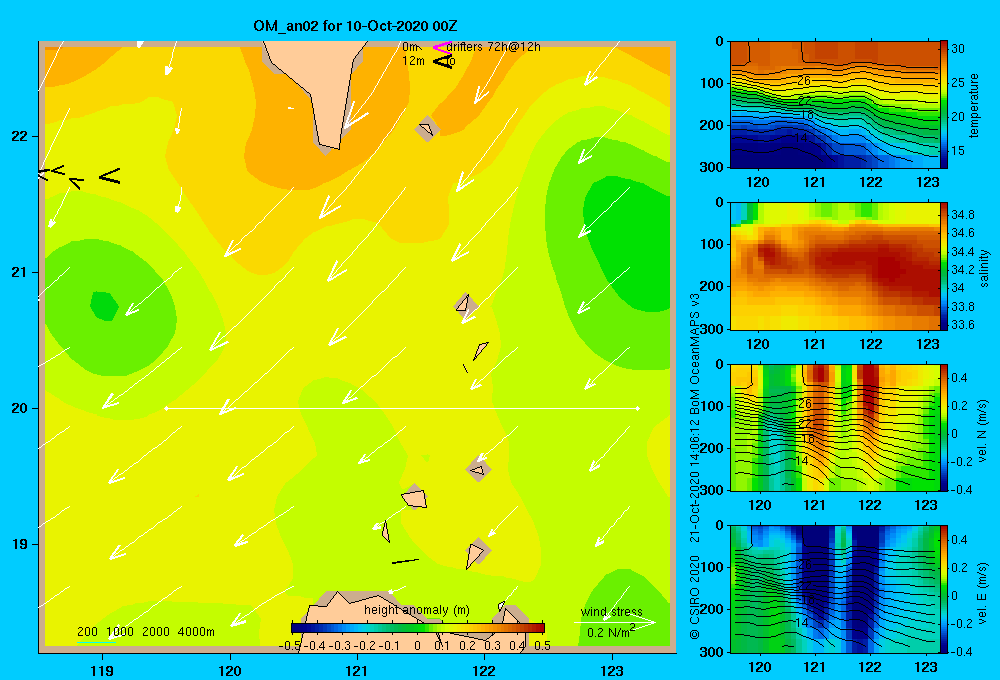
Task: Click the vertical '© CSIRO 2020' credit text
Action: 695,597
